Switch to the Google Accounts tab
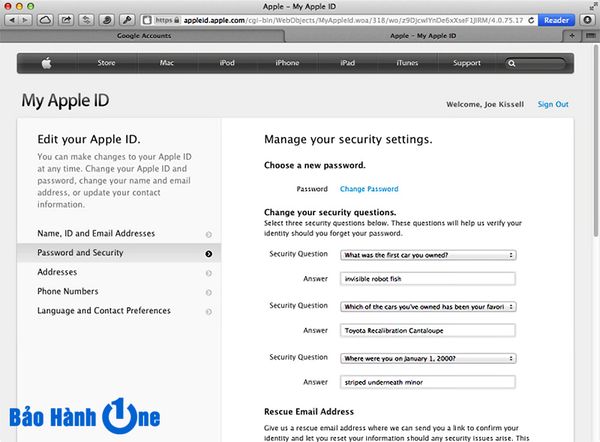This screenshot has height=442, width=600. point(150,35)
